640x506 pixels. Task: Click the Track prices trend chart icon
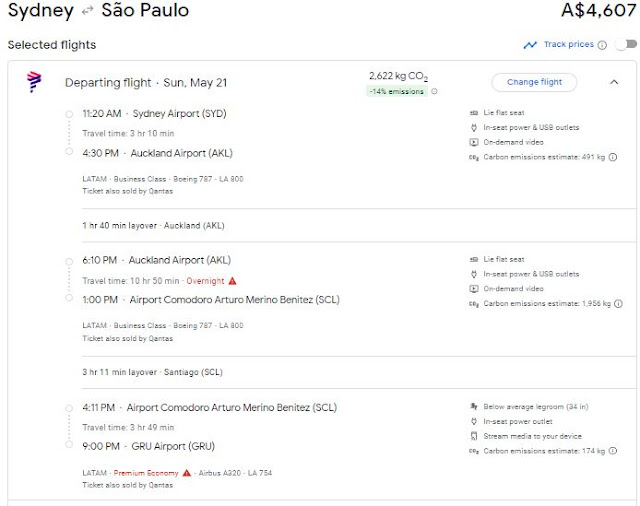[x=530, y=45]
